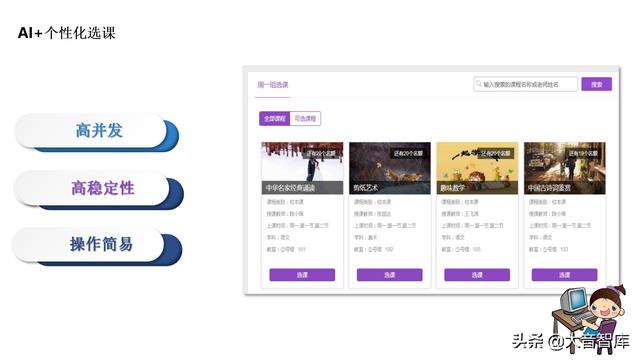This screenshot has height=360, width=640.
Task: Click remaining-seats badge on 中华名家经典诵读 card
Action: click(321, 153)
